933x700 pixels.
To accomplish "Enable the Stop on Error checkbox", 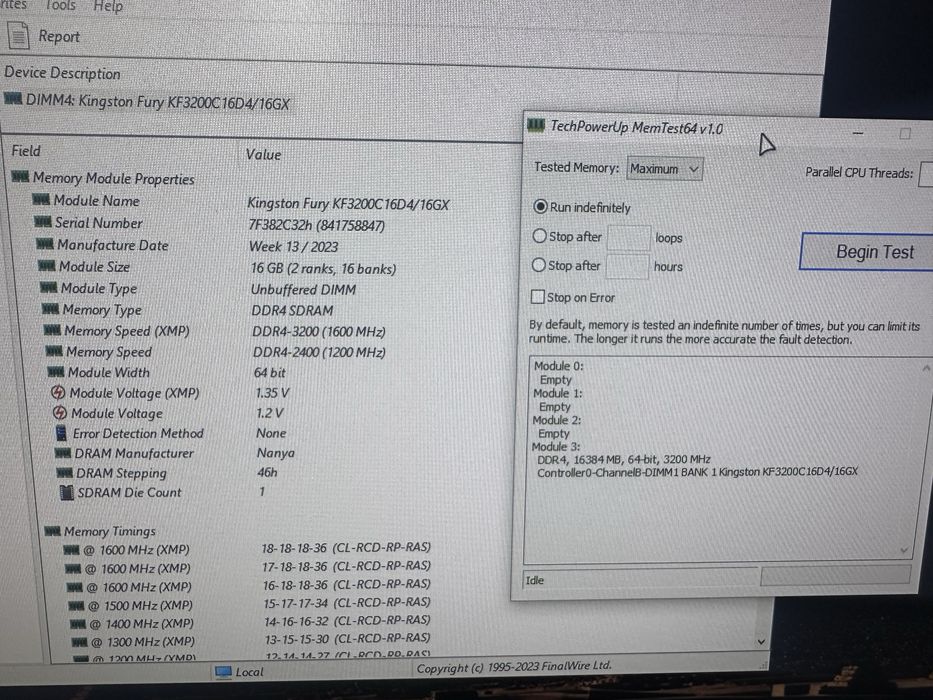I will point(537,296).
